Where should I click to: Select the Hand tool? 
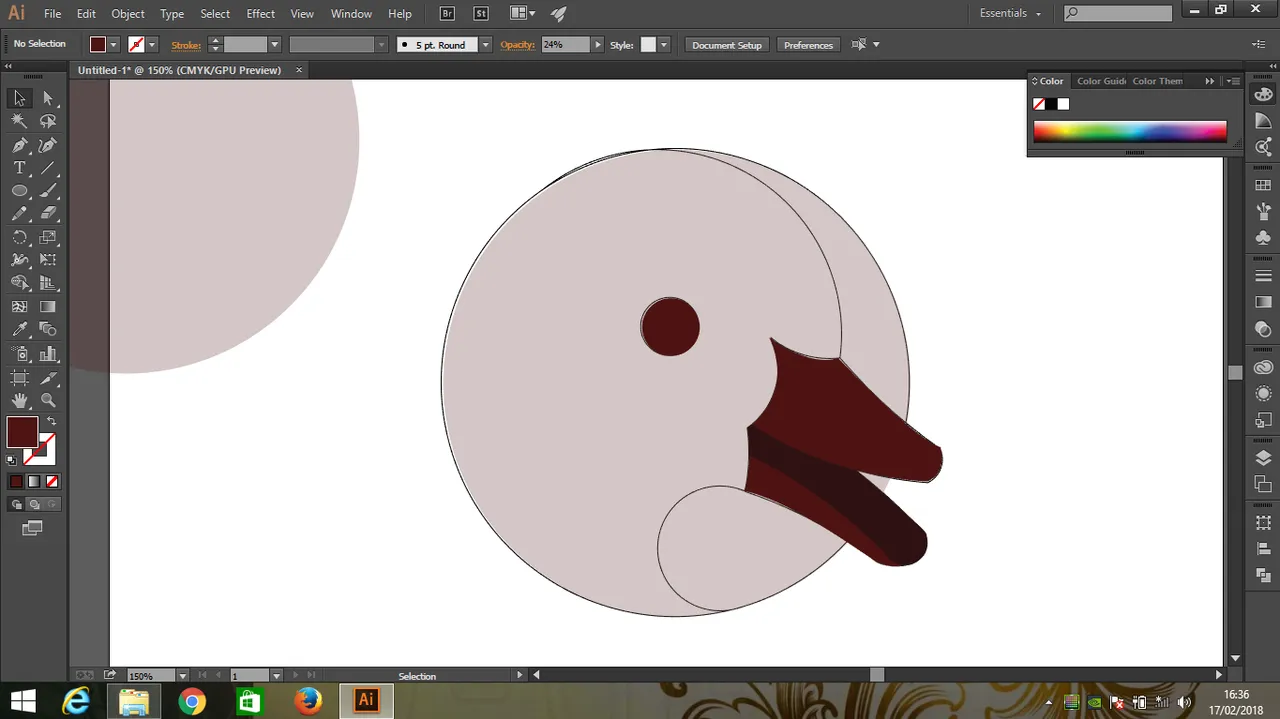pyautogui.click(x=19, y=400)
